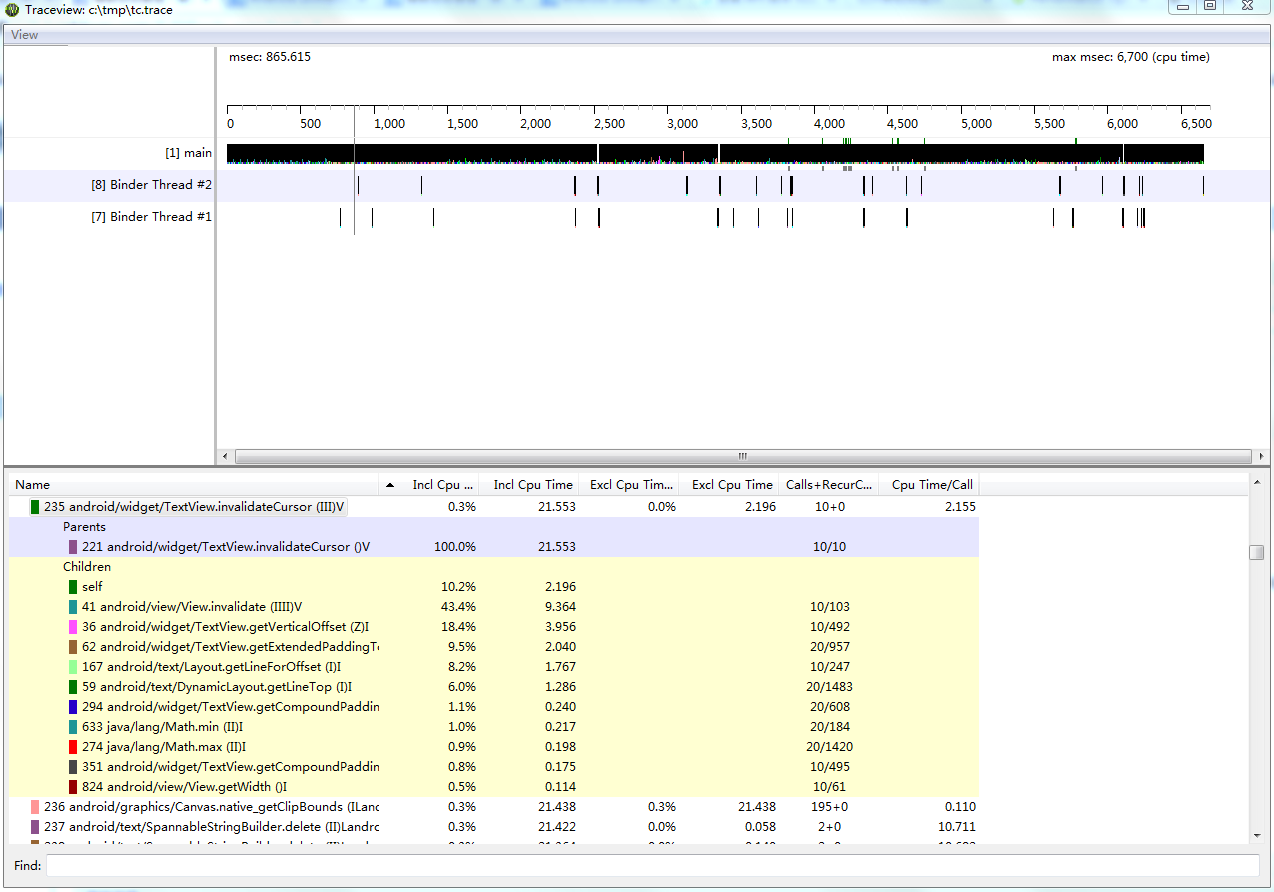Click the pink icon for 236 Canvas.native_getClipBounds
Image resolution: width=1274 pixels, height=892 pixels.
coord(35,807)
